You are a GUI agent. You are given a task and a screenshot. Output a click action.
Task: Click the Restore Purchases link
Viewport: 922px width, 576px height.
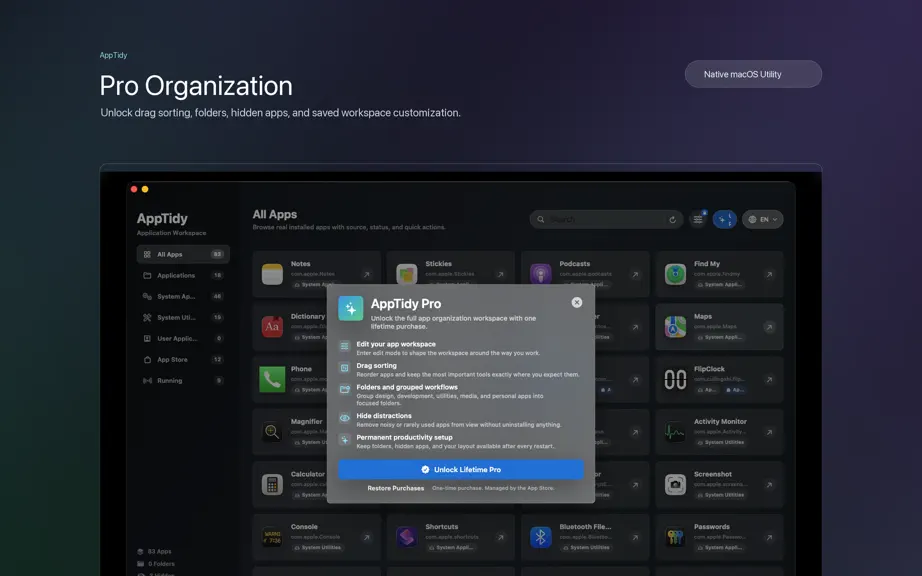tap(396, 488)
